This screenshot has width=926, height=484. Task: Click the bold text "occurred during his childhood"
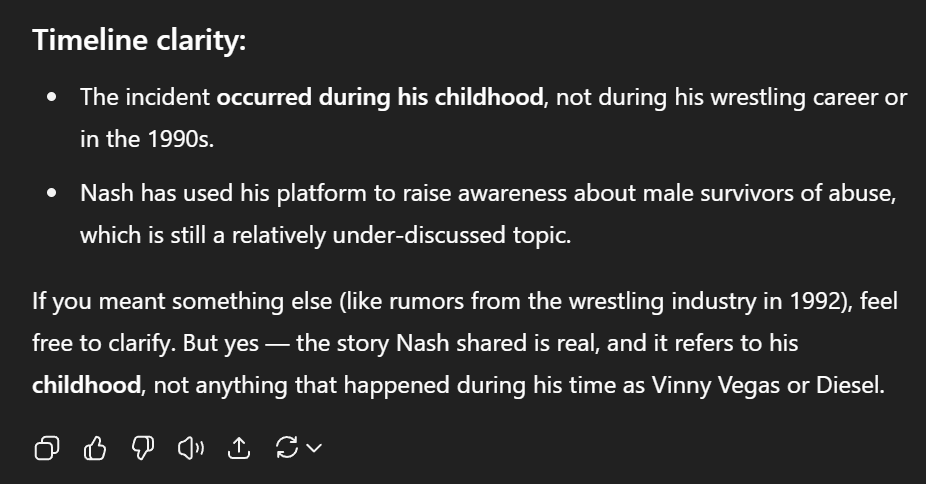coord(380,98)
